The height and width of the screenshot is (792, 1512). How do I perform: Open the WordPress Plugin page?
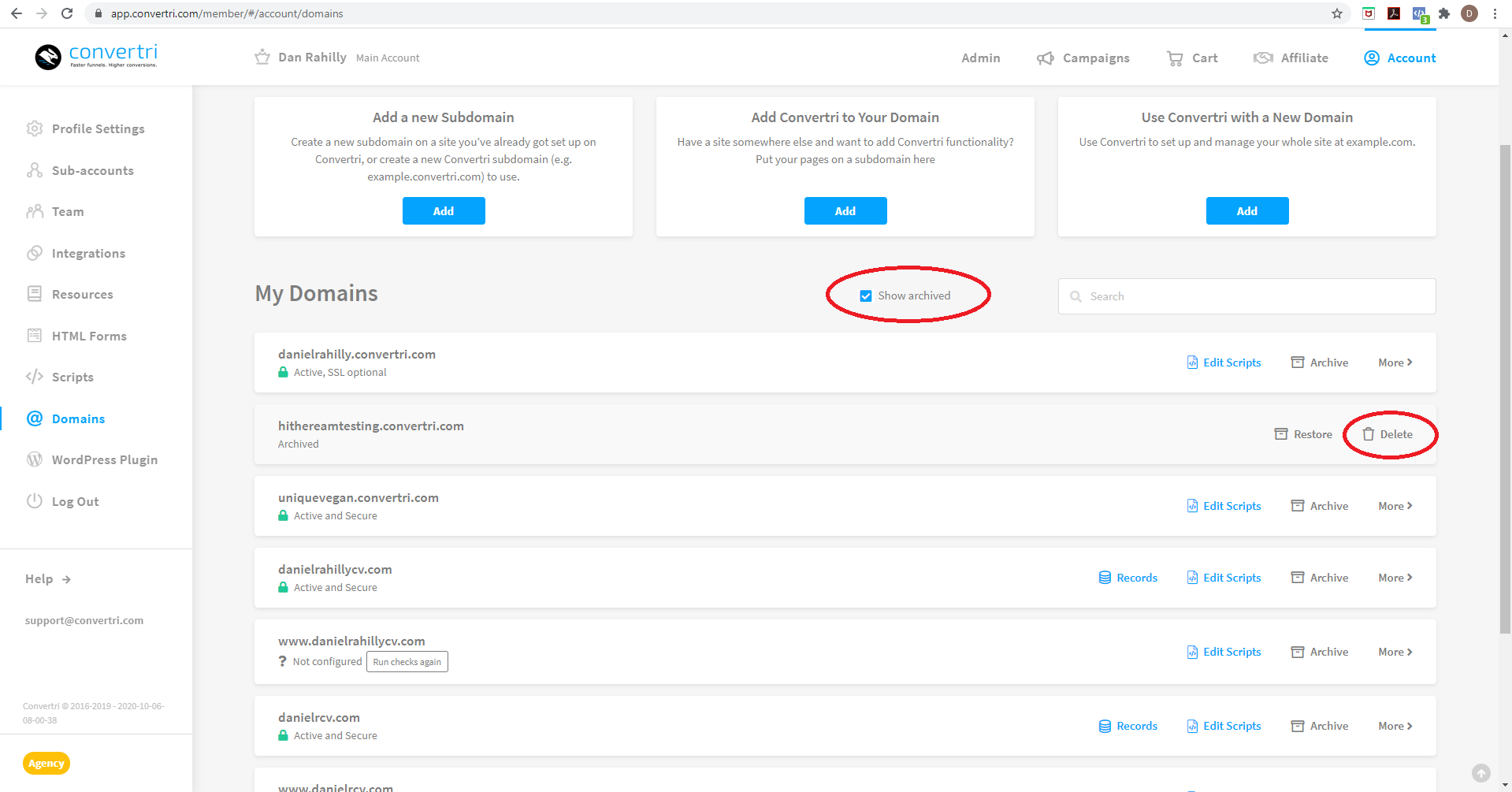click(x=104, y=459)
